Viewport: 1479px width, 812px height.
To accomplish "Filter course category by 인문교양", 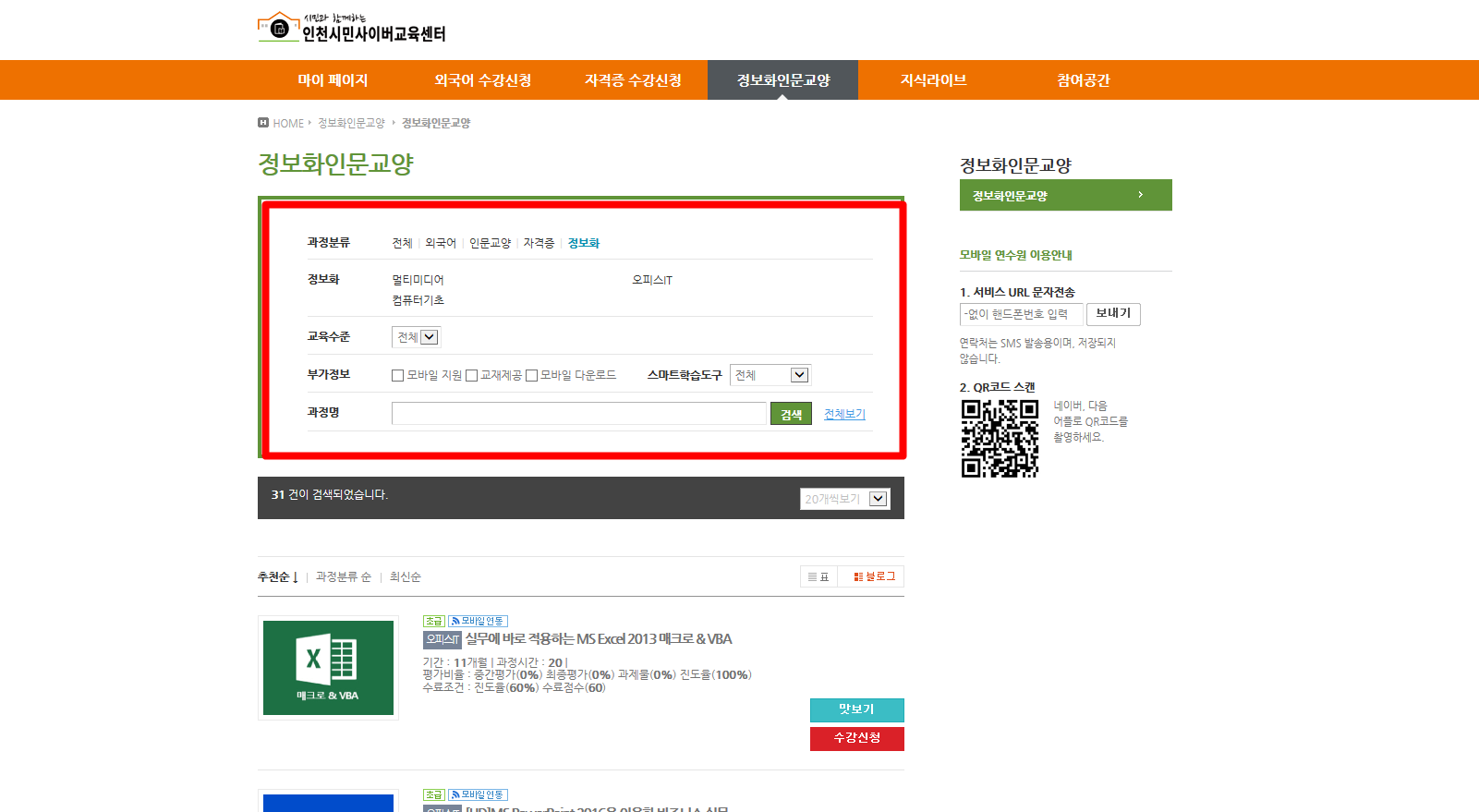I will click(490, 243).
